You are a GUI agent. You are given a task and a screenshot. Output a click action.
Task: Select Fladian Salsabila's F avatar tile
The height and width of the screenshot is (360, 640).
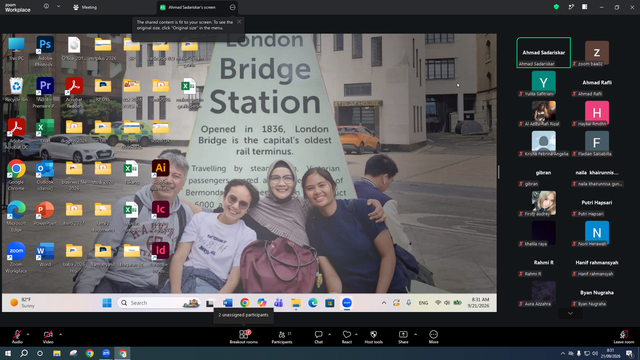click(597, 143)
